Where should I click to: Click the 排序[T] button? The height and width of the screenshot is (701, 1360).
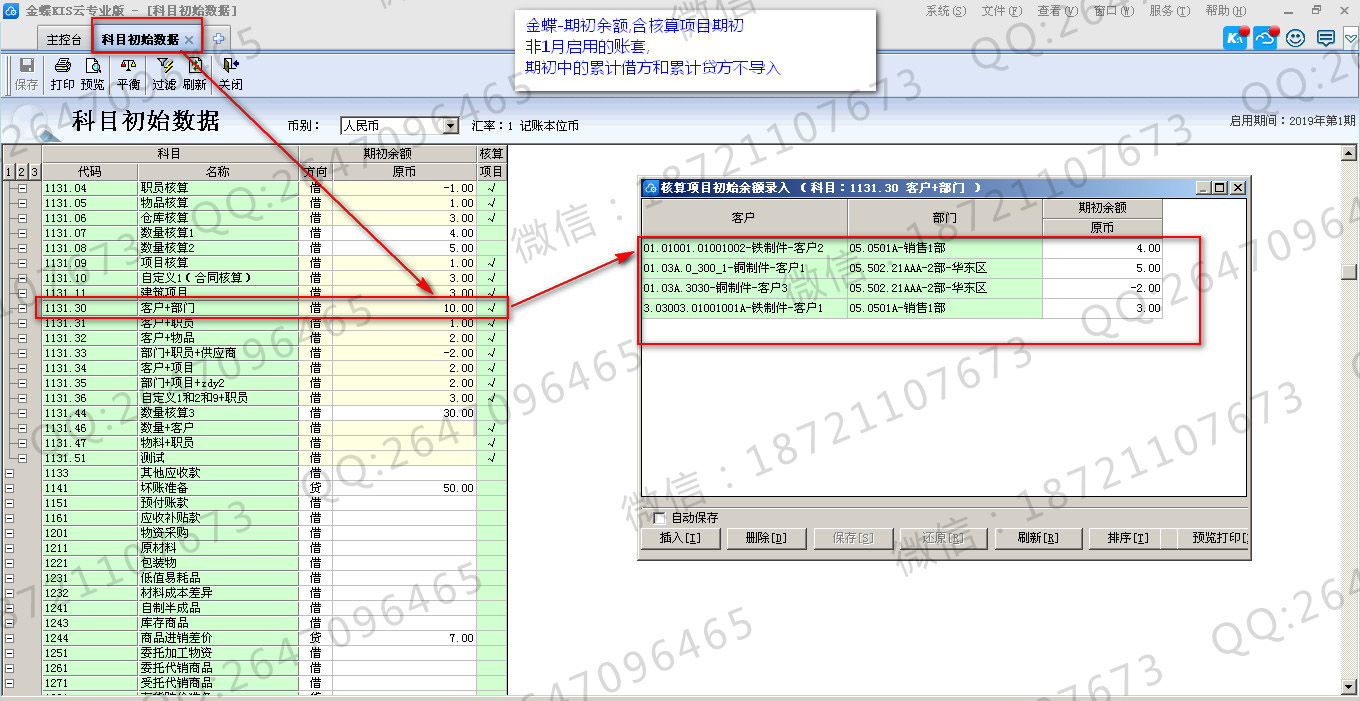click(1127, 538)
